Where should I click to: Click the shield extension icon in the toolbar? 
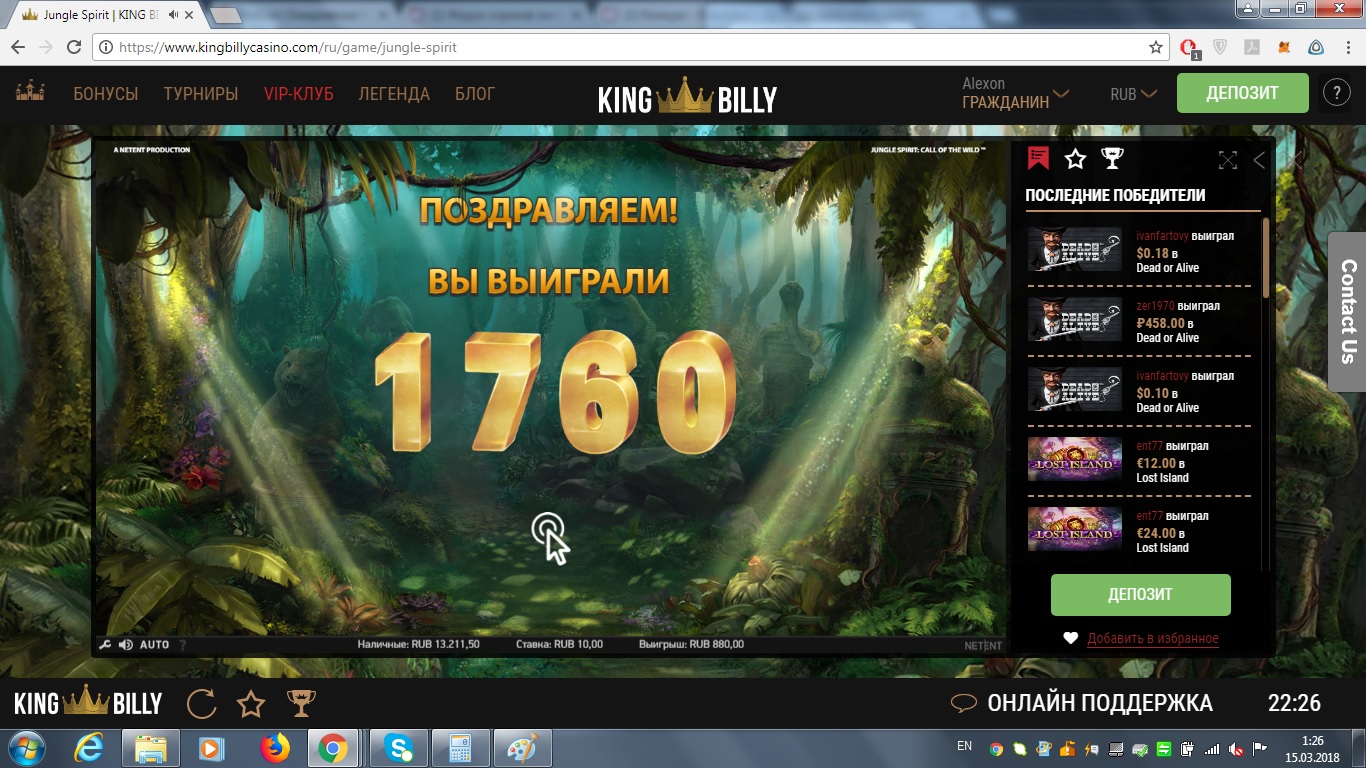click(1220, 47)
